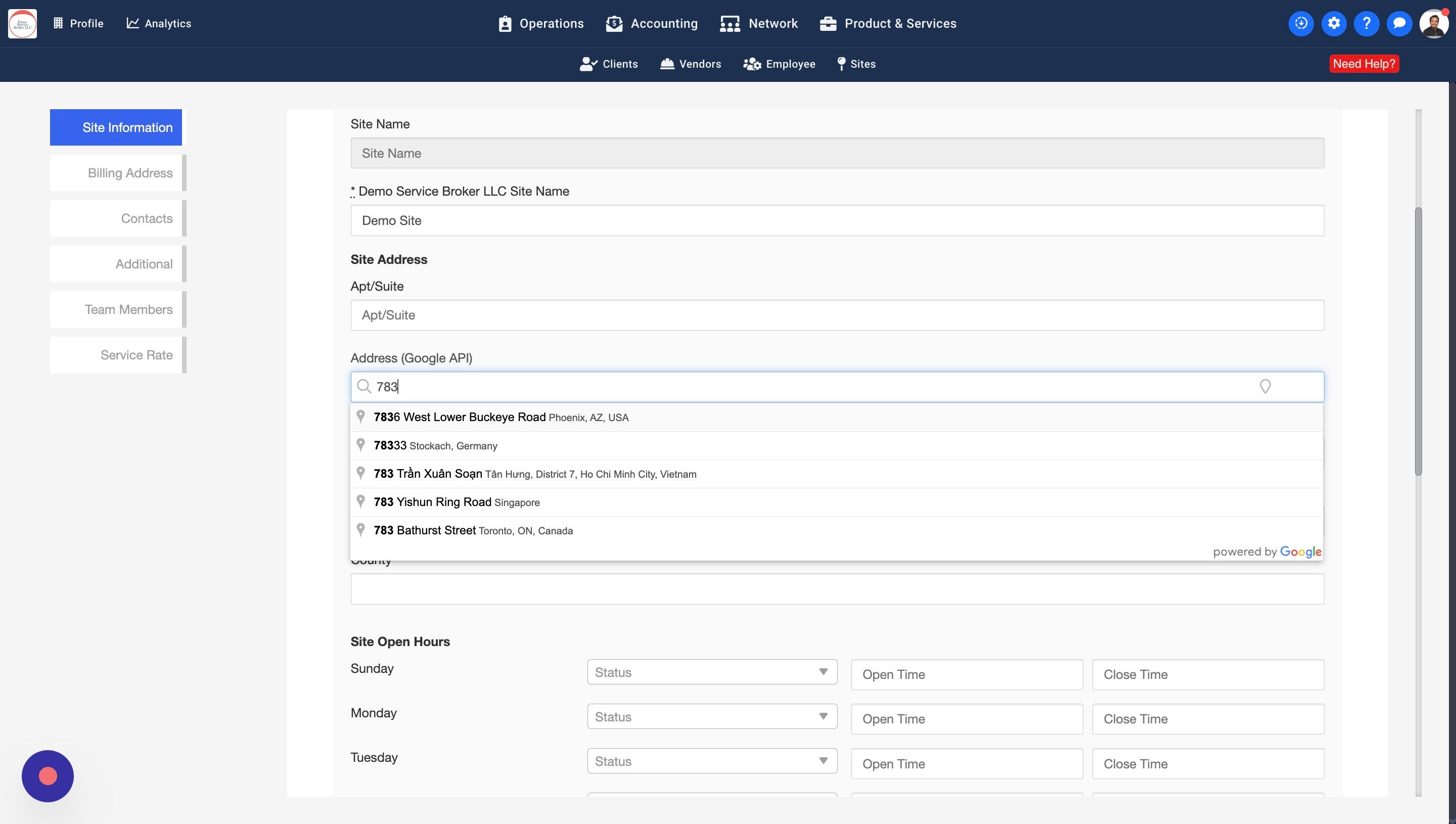Expand the Sunday Status dropdown

711,672
